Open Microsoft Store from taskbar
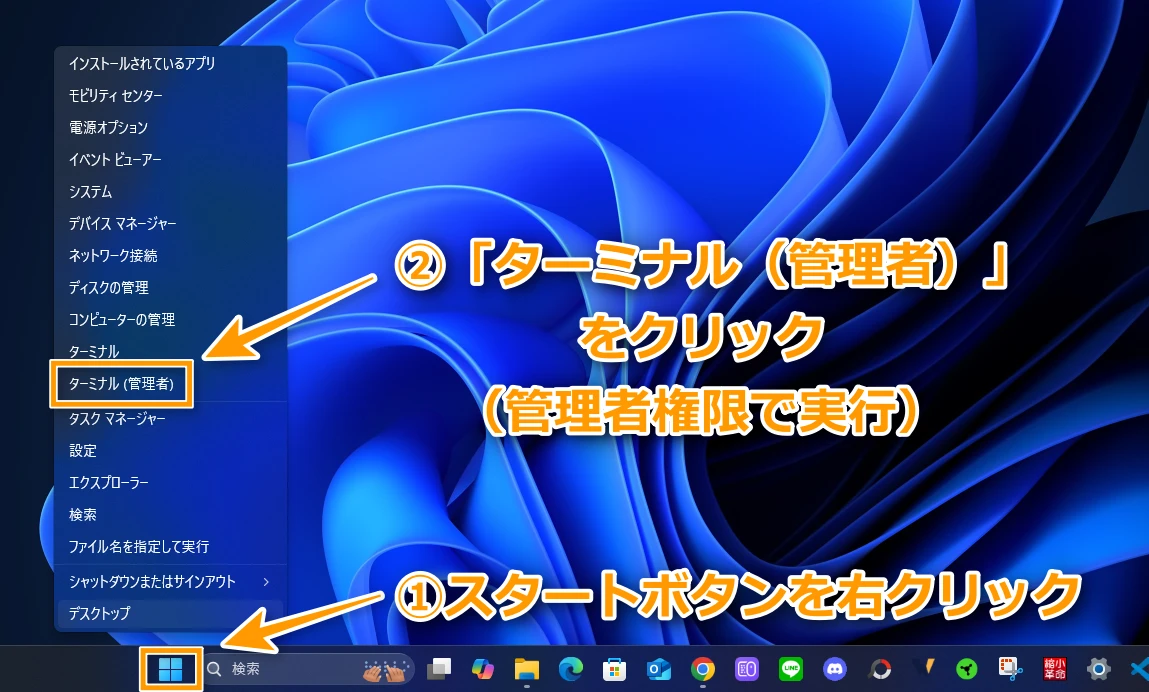The height and width of the screenshot is (692, 1149). [x=615, y=669]
